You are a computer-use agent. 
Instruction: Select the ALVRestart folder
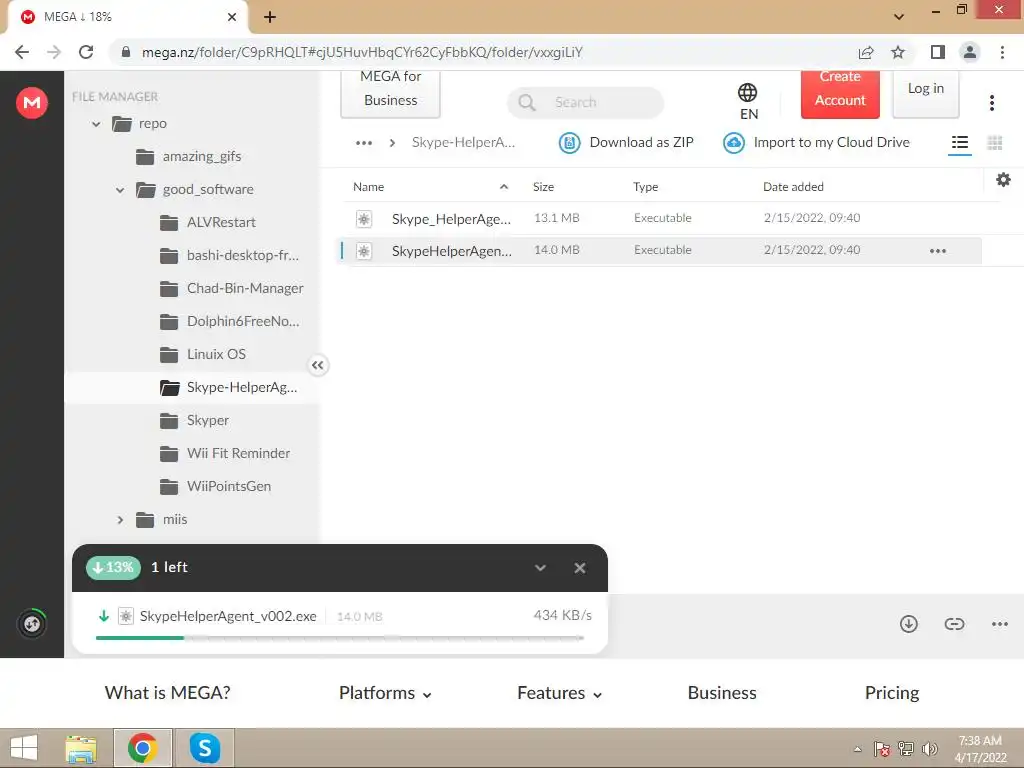[208, 223]
